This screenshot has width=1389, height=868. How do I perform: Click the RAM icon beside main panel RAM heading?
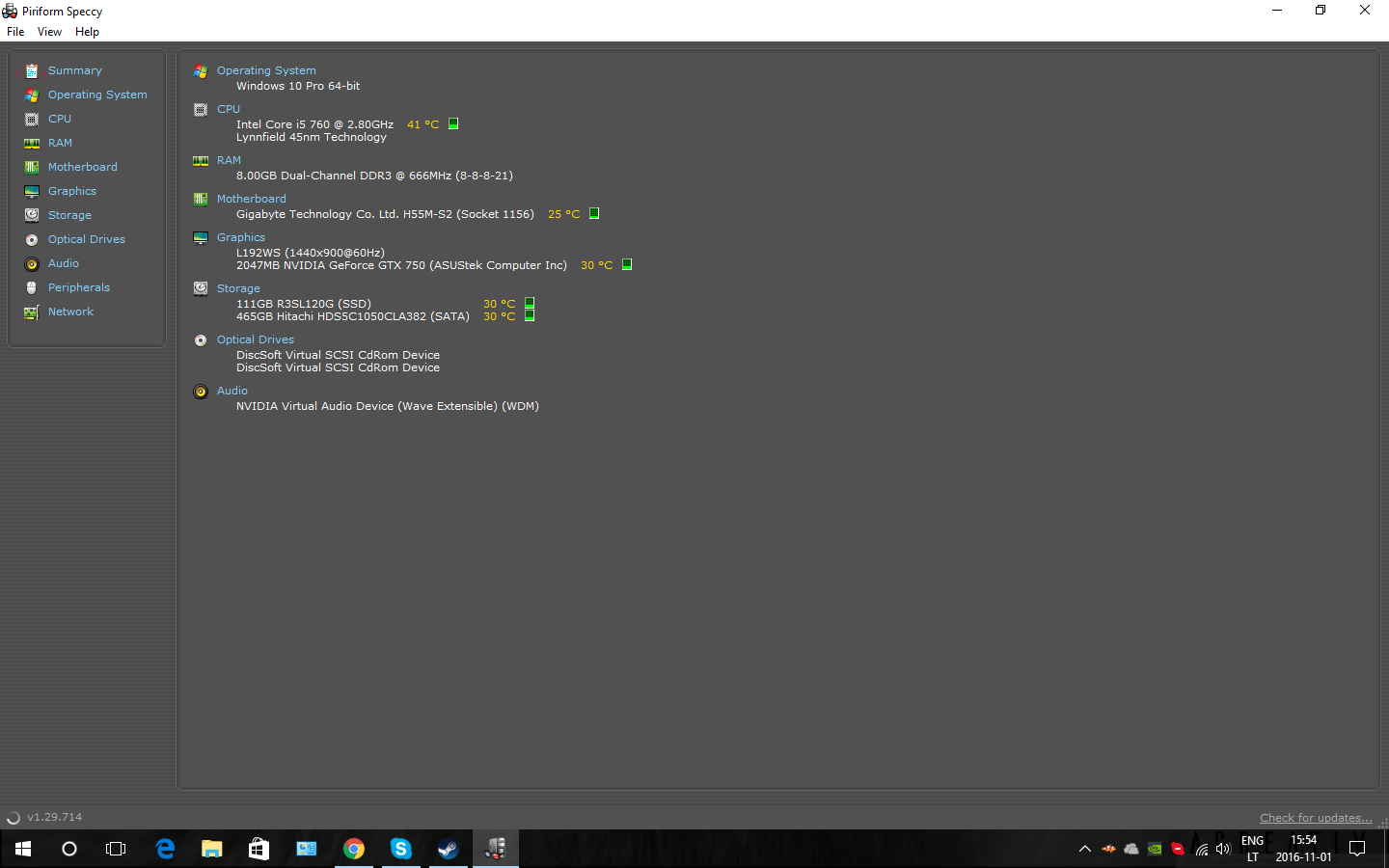(x=201, y=160)
